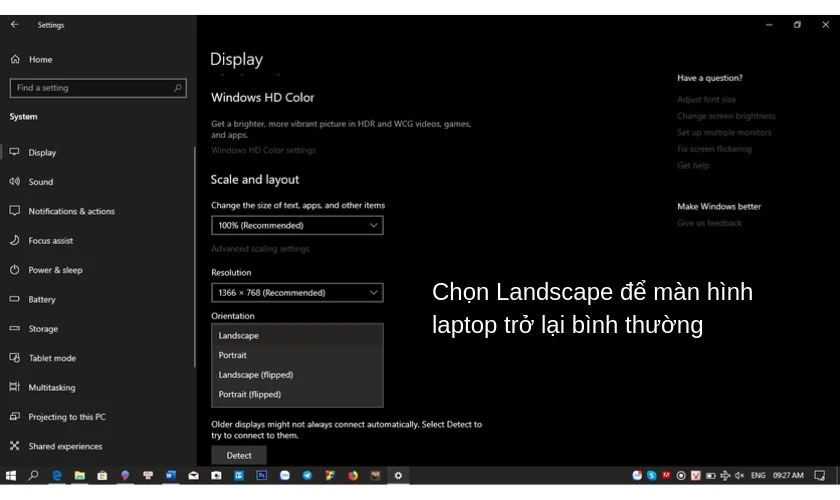Click the circular record tray icon
This screenshot has width=840, height=500.
(681, 475)
